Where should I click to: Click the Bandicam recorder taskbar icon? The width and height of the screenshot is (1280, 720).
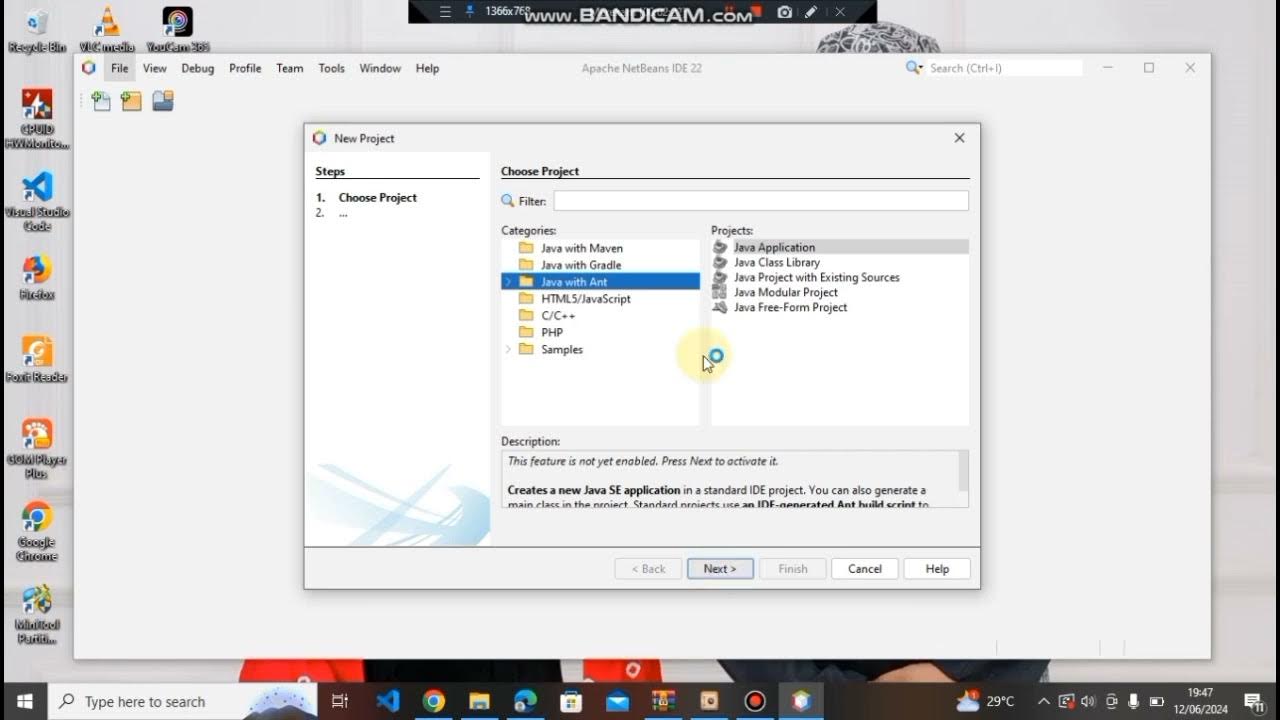tap(755, 701)
